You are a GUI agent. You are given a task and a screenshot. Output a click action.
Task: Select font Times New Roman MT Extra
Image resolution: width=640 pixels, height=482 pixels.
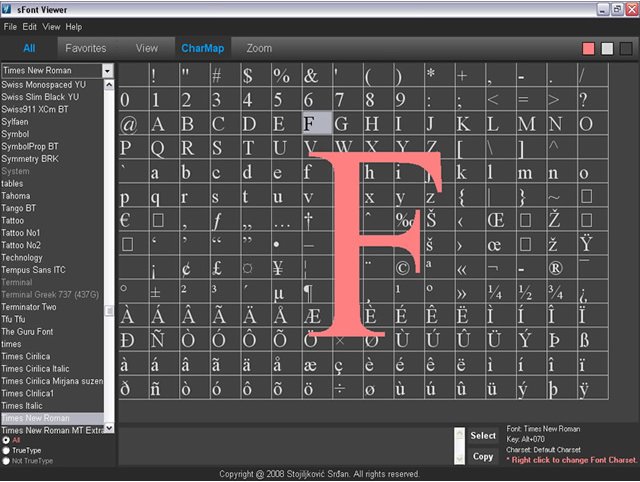tap(52, 430)
